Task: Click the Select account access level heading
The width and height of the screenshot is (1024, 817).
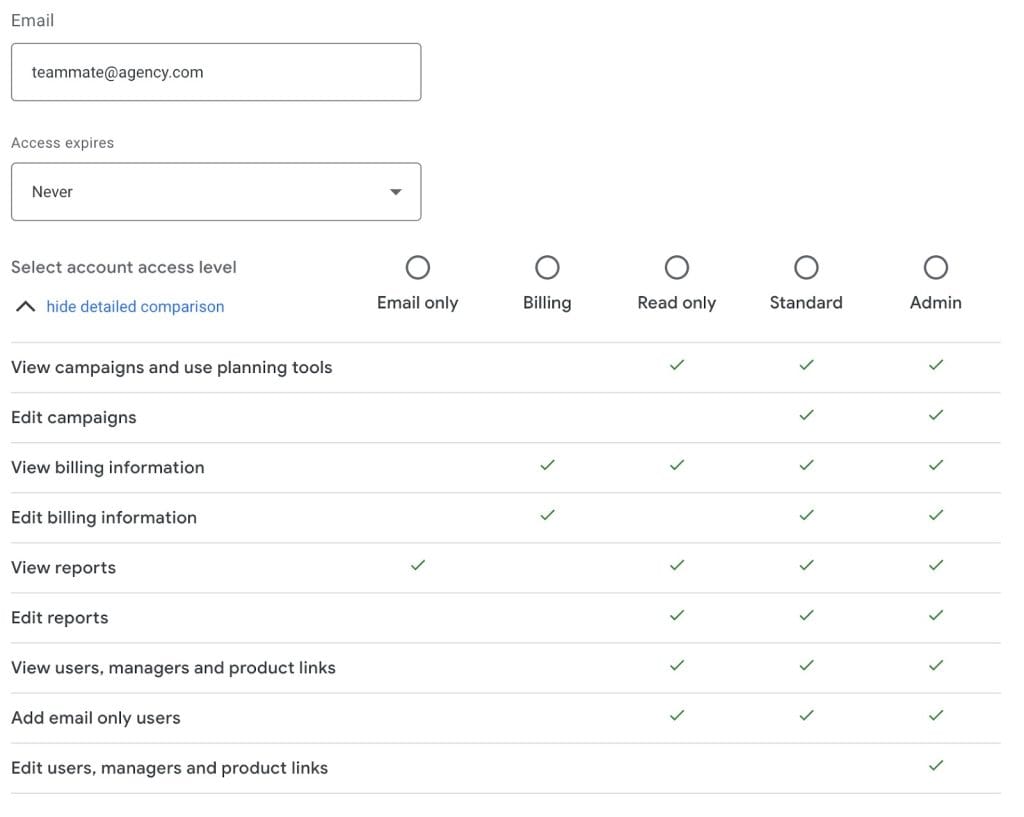Action: click(x=123, y=267)
